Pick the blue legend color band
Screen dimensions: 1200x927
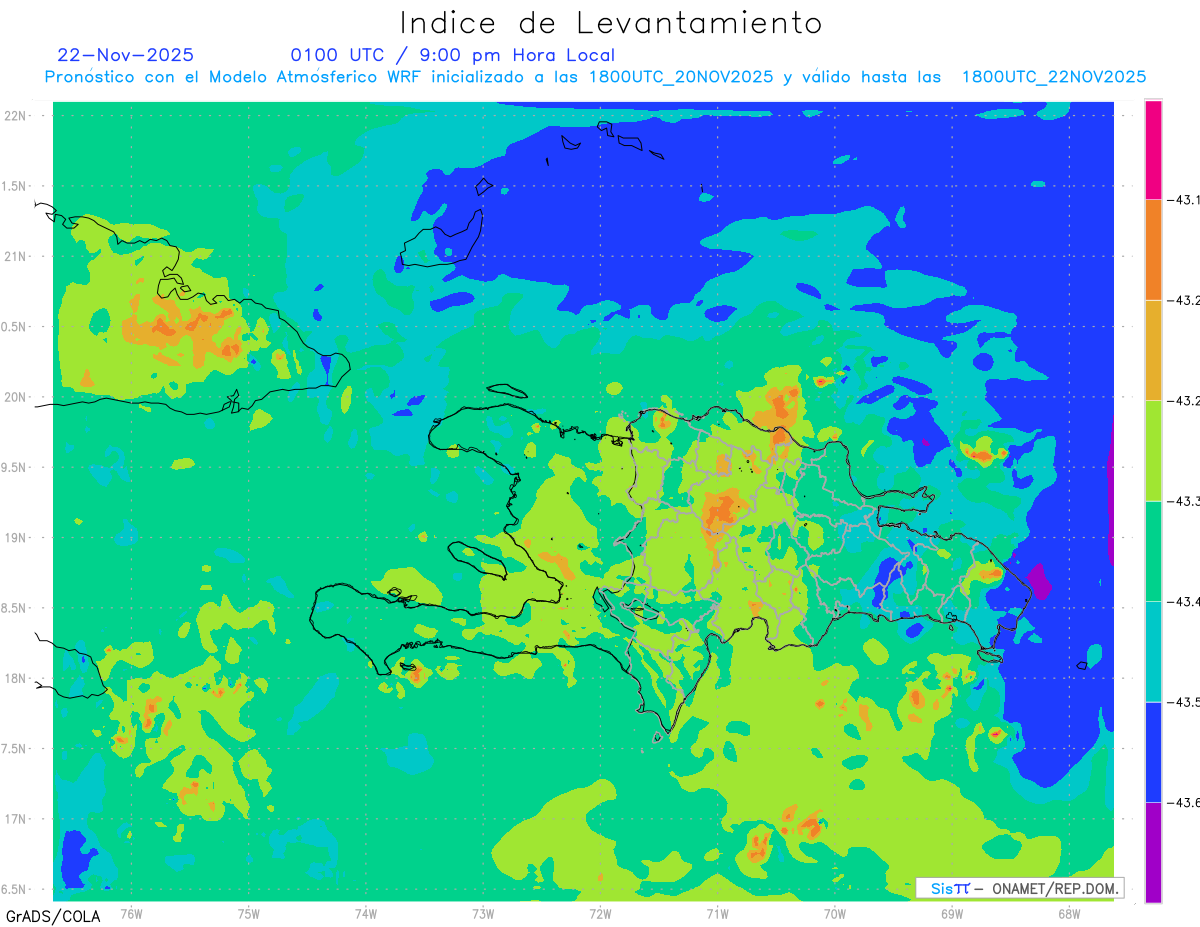tap(1153, 752)
